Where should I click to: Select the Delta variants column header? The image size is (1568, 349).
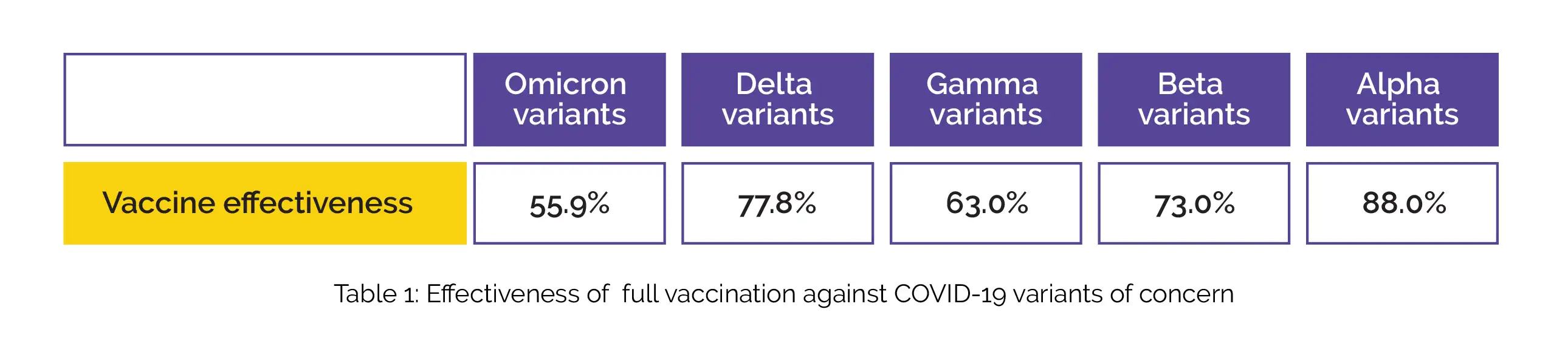(777, 100)
